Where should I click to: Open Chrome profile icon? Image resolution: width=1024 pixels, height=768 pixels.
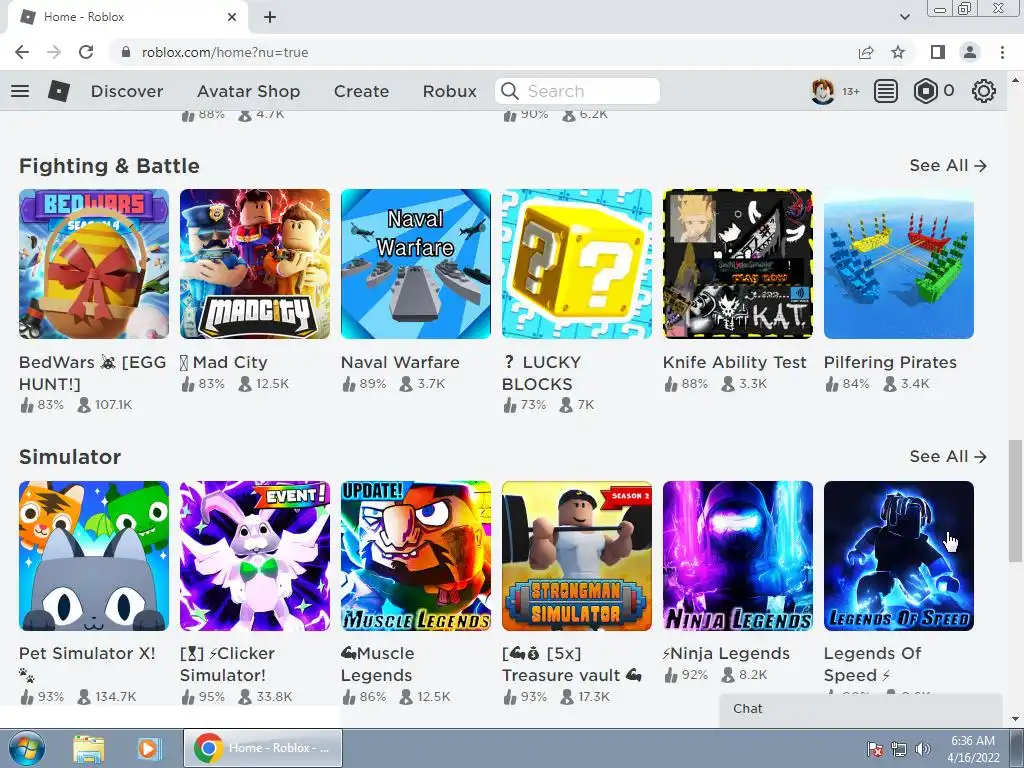[970, 52]
